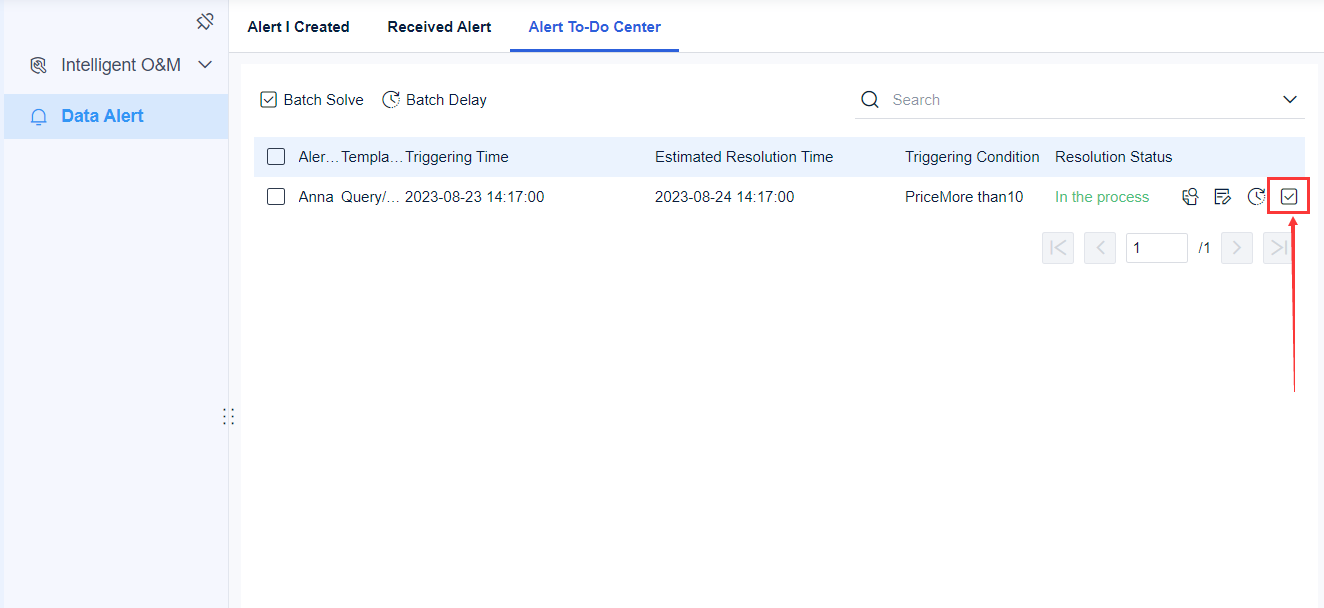
Task: Open the Alert I Created tab
Action: tap(298, 27)
